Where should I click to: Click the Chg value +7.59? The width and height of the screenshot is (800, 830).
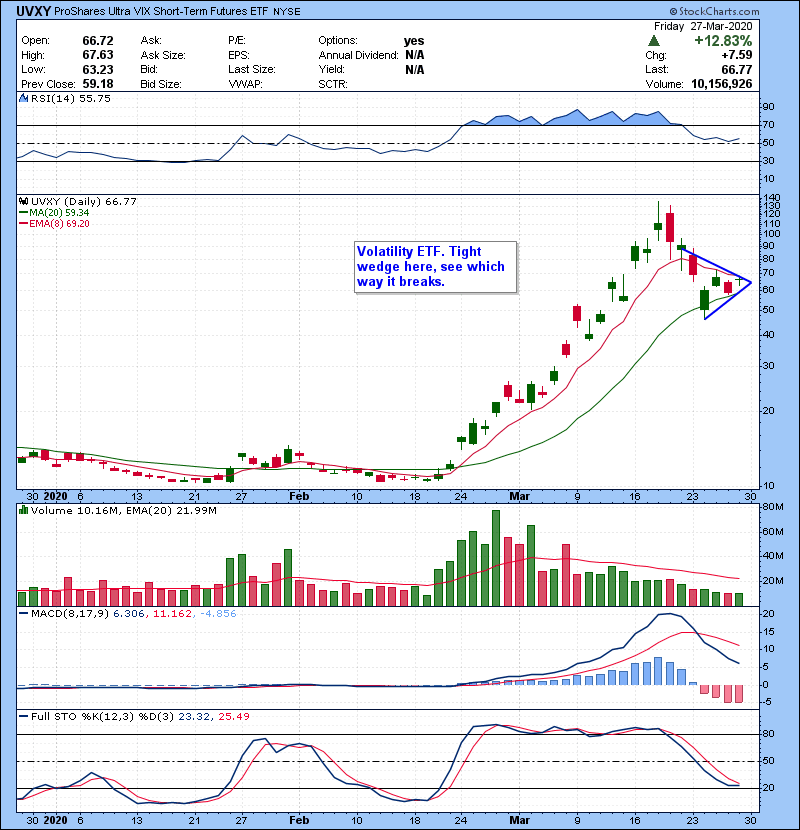tap(736, 55)
